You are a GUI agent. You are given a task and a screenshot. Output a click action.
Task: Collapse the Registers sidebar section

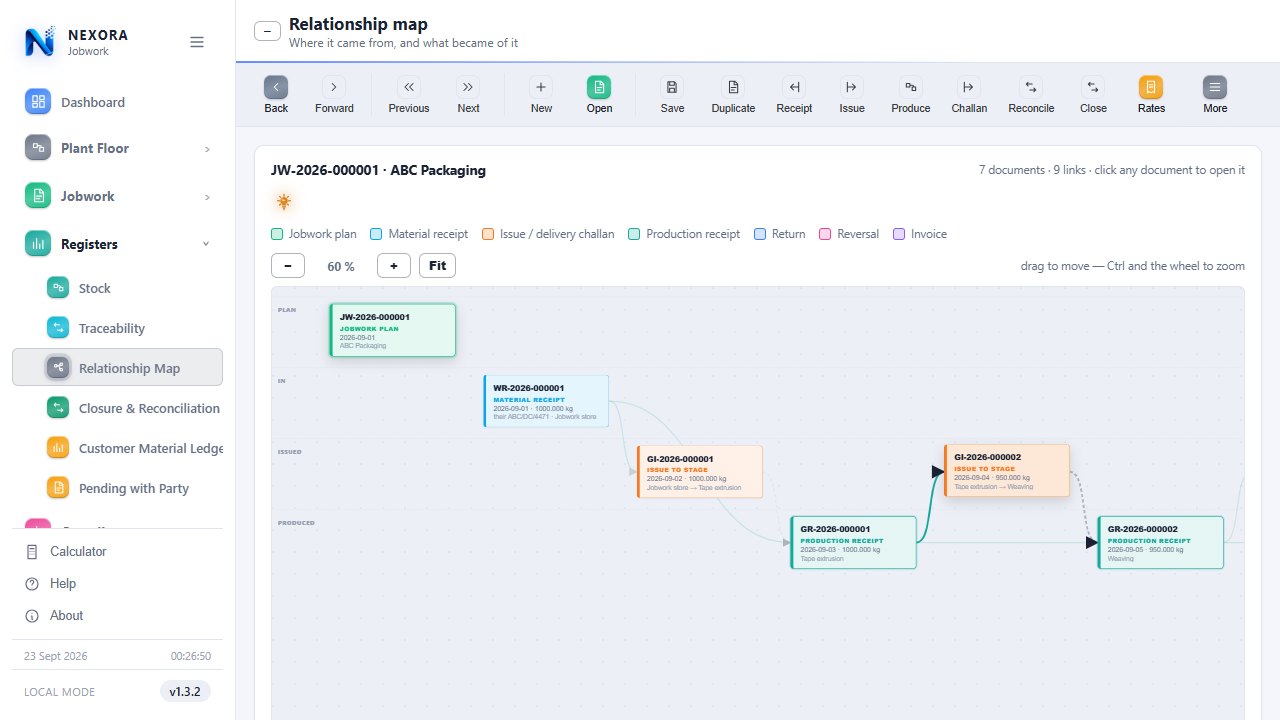click(118, 244)
